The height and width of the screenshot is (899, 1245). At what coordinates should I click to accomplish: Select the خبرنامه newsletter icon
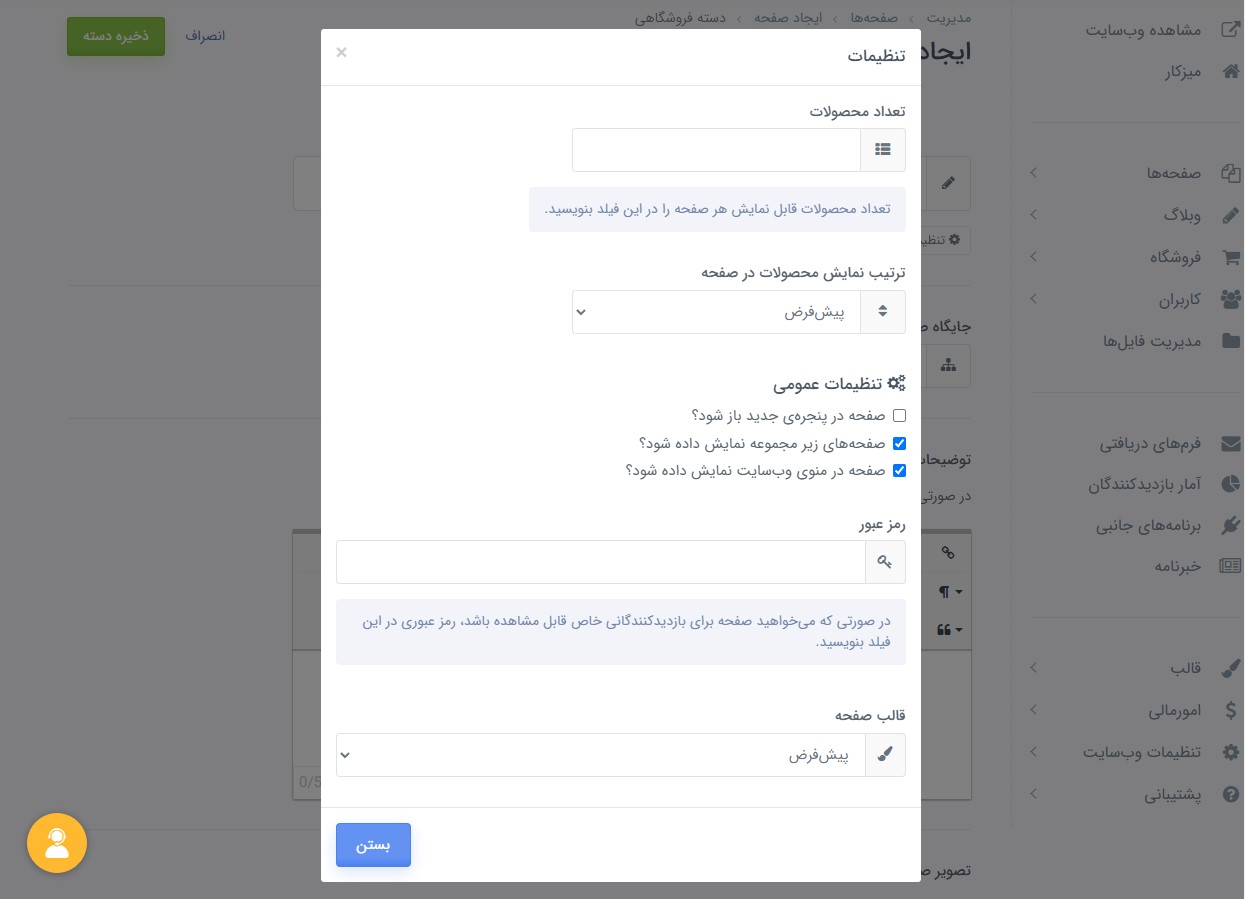coord(1231,565)
